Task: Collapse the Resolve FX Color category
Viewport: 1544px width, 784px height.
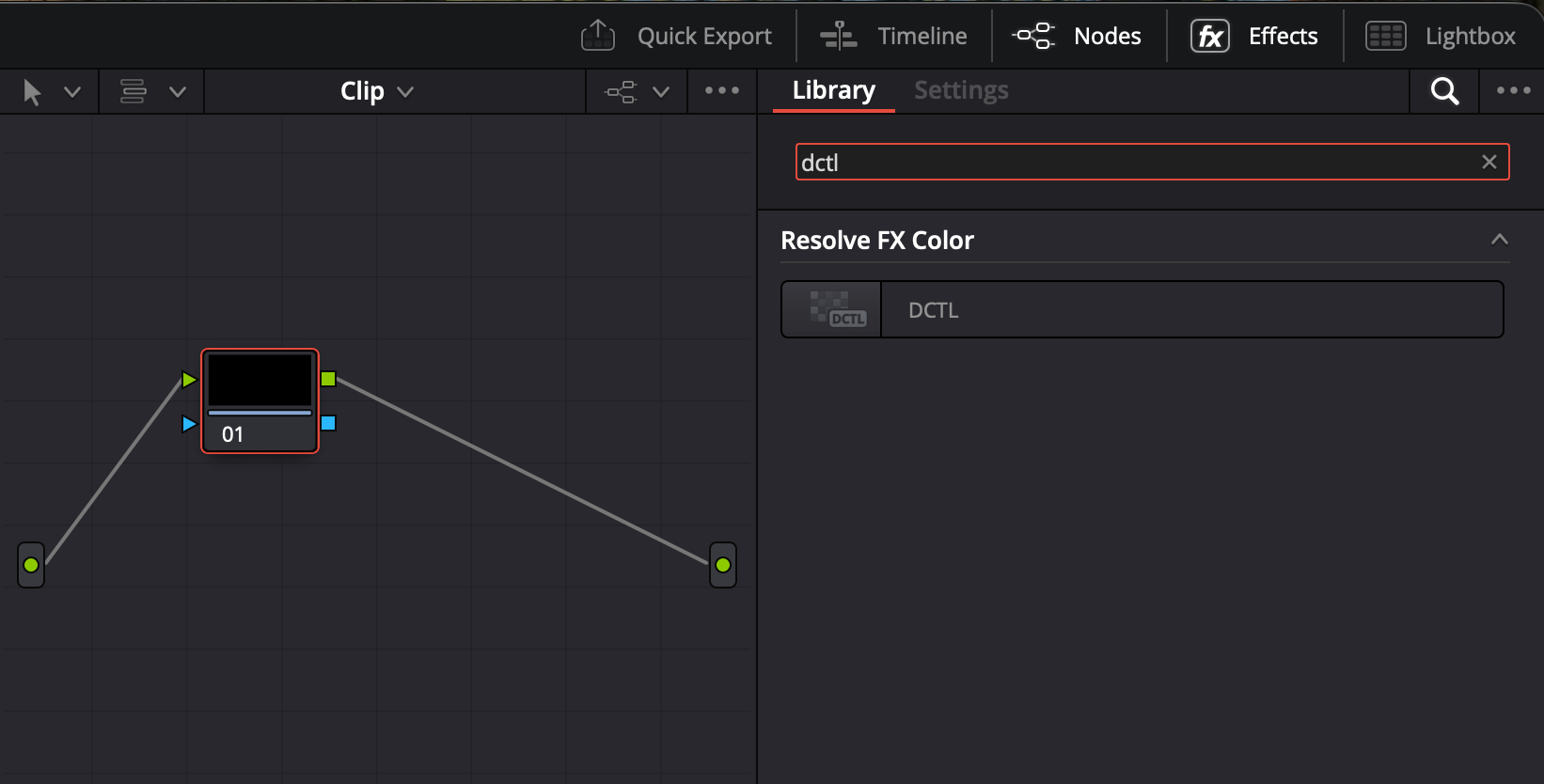Action: click(1500, 239)
